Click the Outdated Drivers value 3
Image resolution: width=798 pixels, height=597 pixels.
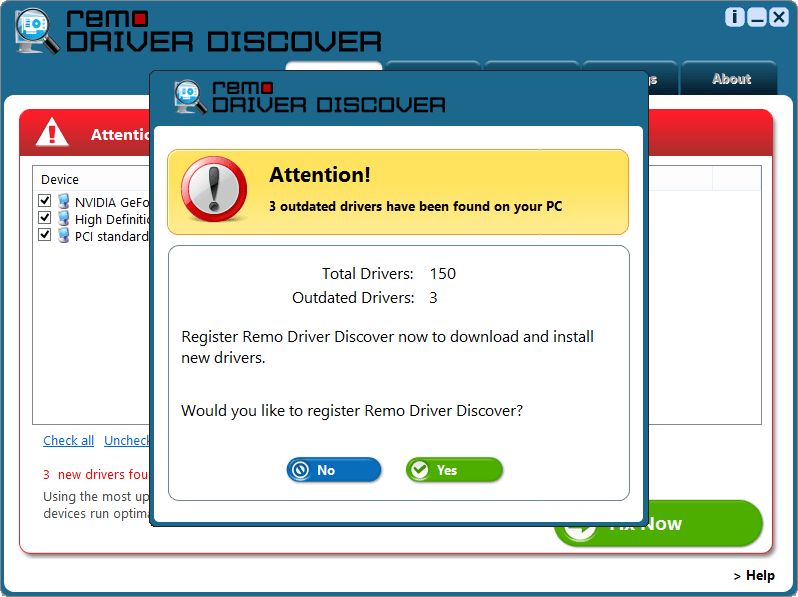(x=433, y=298)
